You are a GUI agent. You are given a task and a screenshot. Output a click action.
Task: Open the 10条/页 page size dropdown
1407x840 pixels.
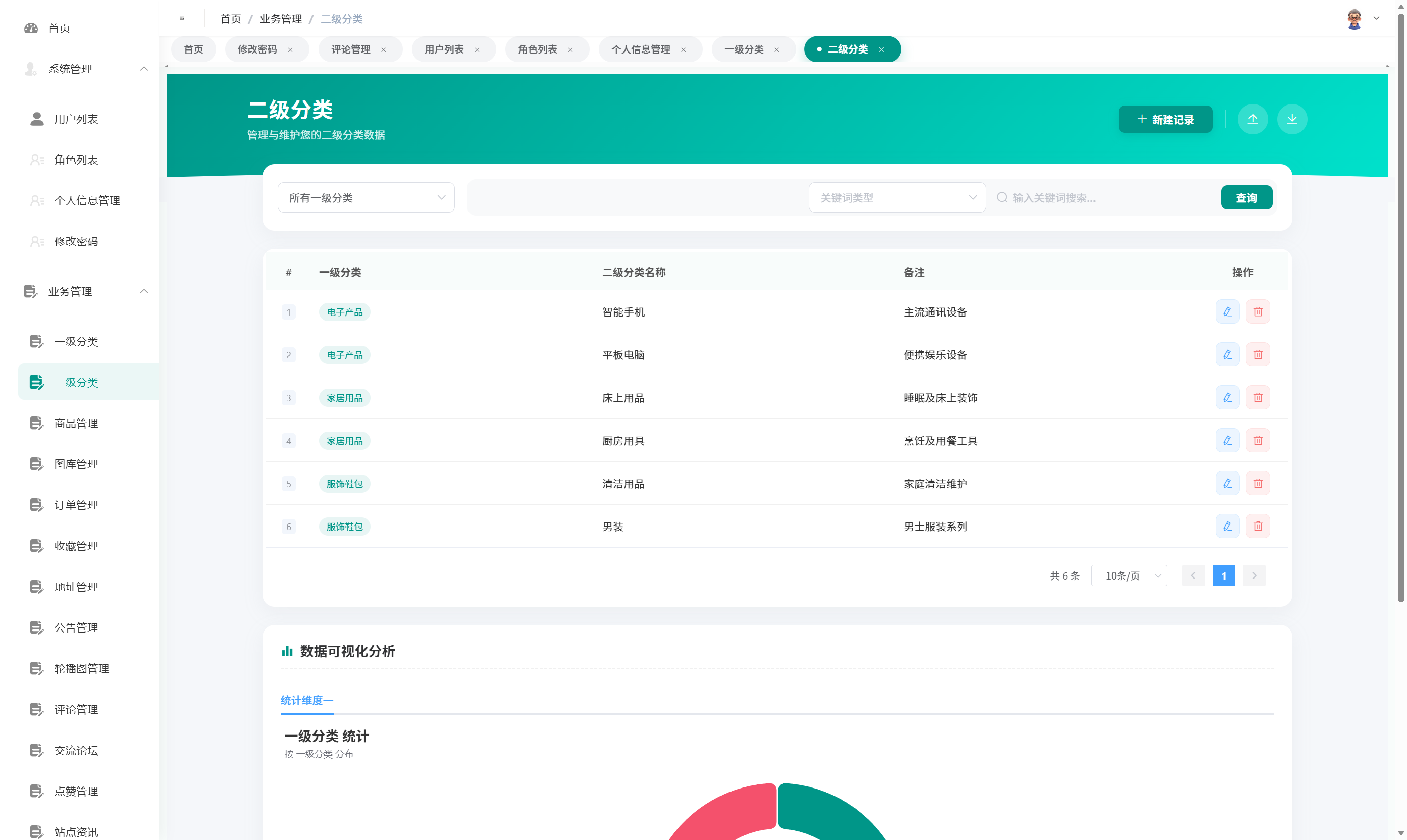(1128, 575)
